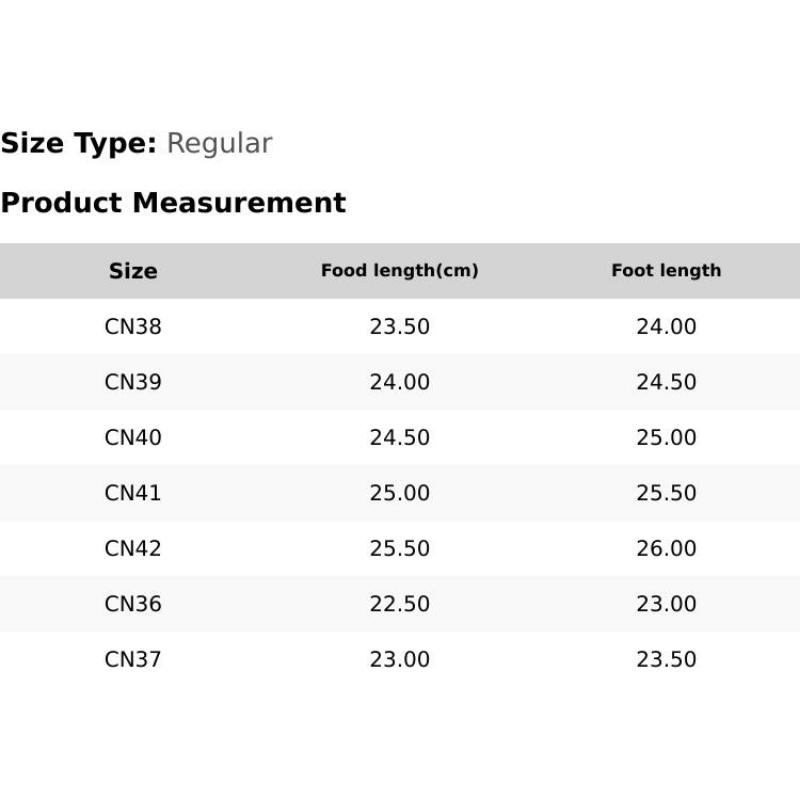The height and width of the screenshot is (800, 800).
Task: Click the Food length(cm) column header
Action: [400, 271]
